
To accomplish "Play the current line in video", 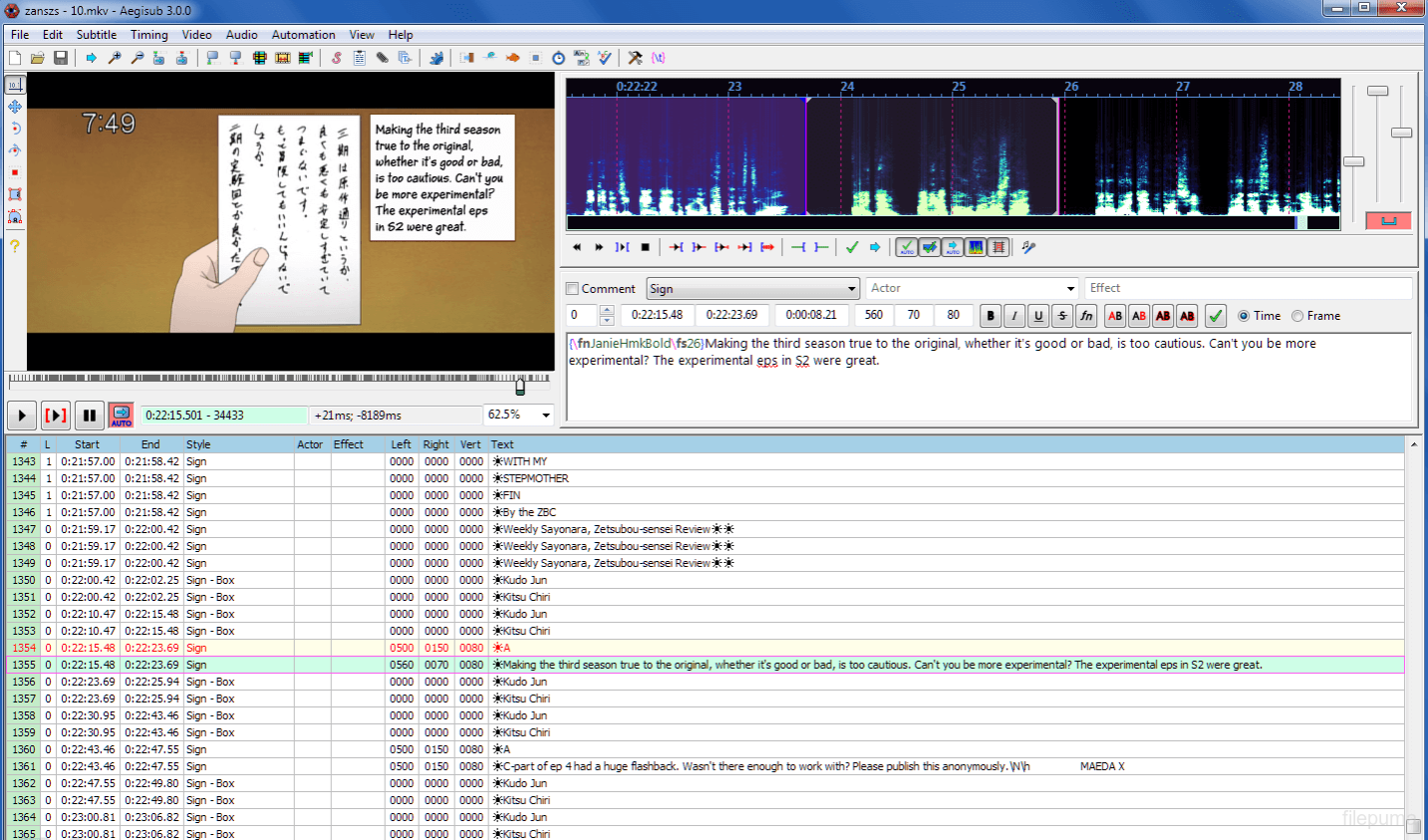I will coord(56,415).
